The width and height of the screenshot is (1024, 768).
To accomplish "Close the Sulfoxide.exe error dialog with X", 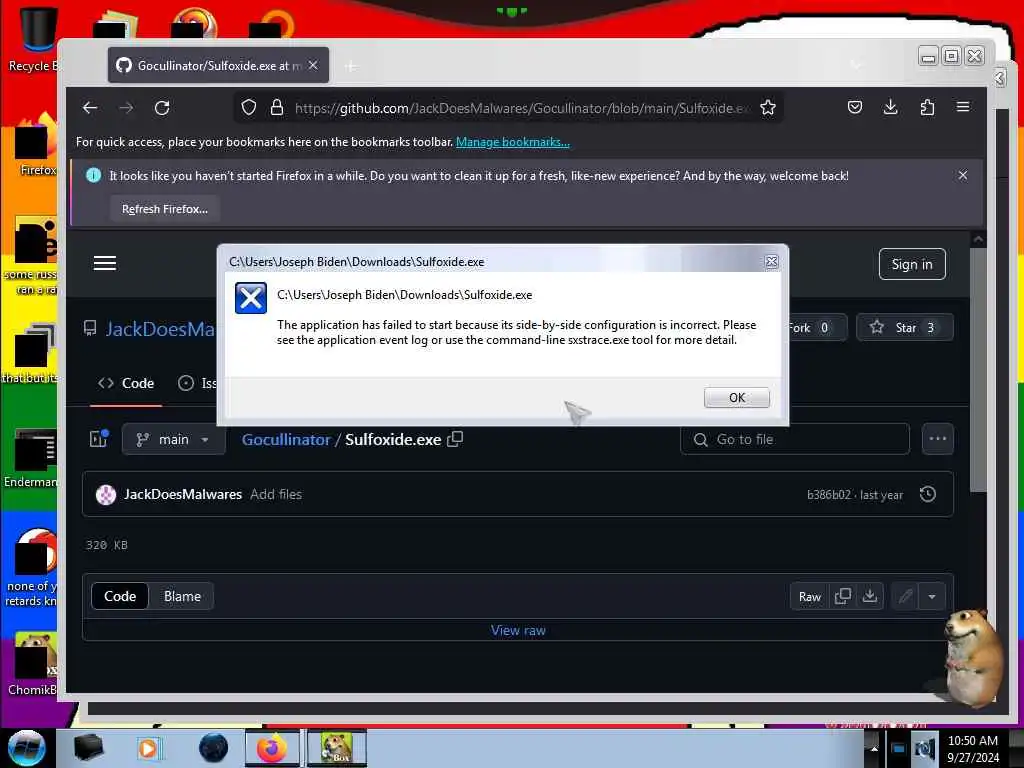I will click(771, 261).
